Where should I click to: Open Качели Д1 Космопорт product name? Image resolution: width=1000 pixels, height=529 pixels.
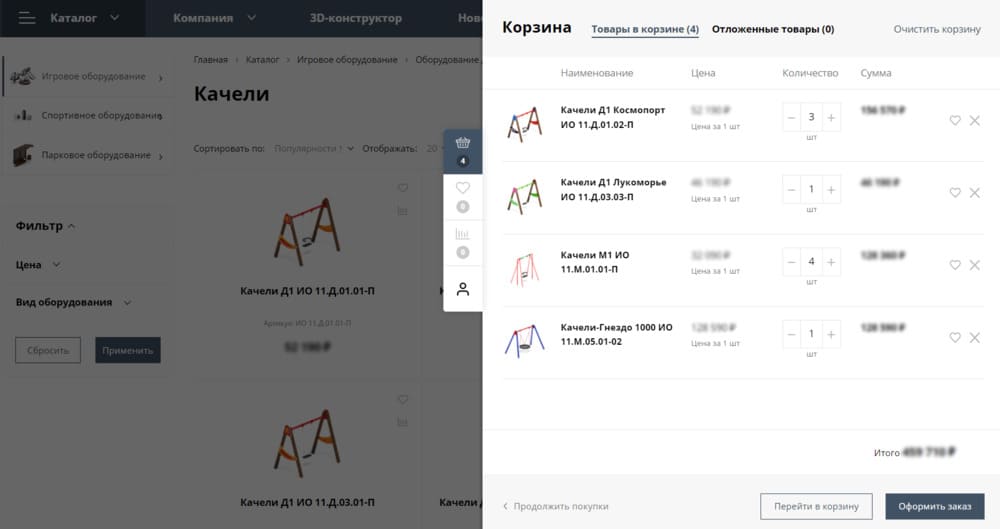[x=613, y=117]
